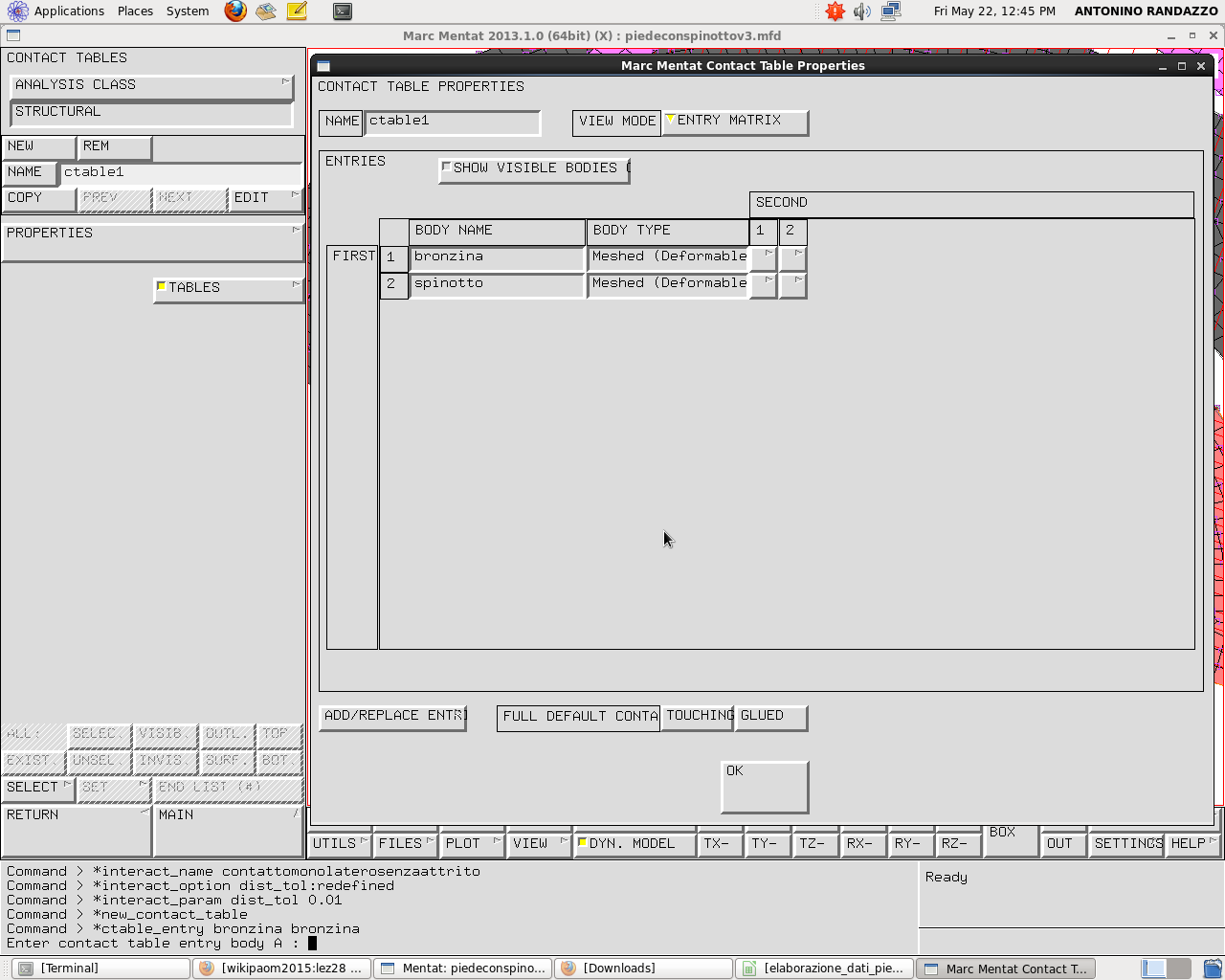This screenshot has width=1225, height=980.
Task: Select the bronzina body name cell
Action: point(497,257)
